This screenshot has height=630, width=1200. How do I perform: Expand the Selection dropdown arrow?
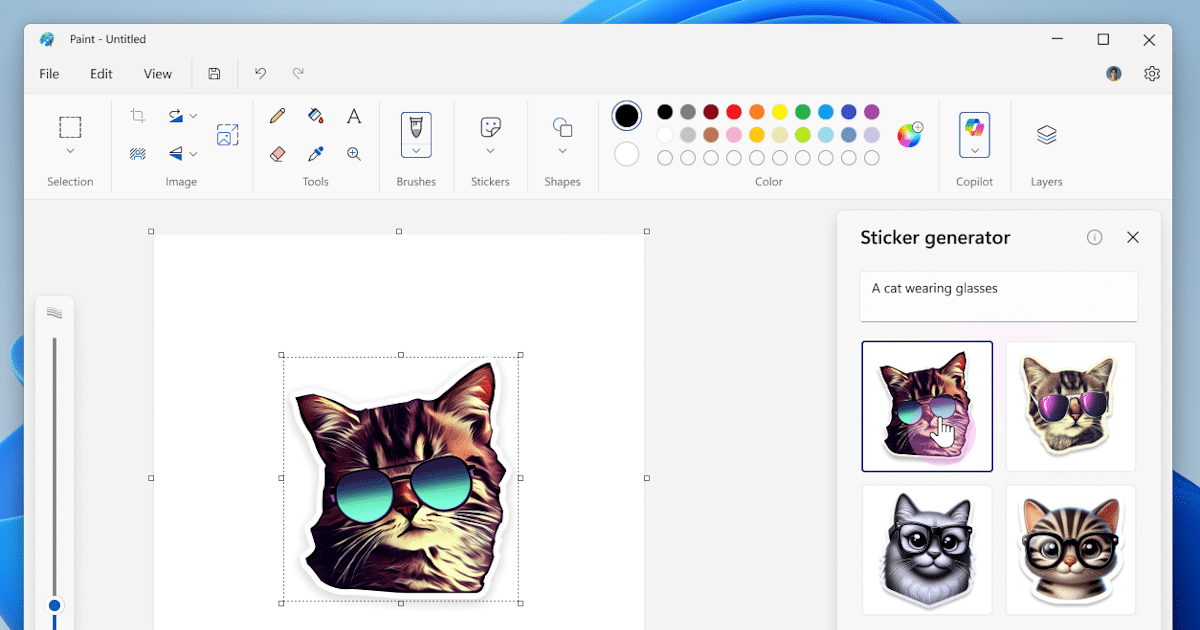(70, 152)
